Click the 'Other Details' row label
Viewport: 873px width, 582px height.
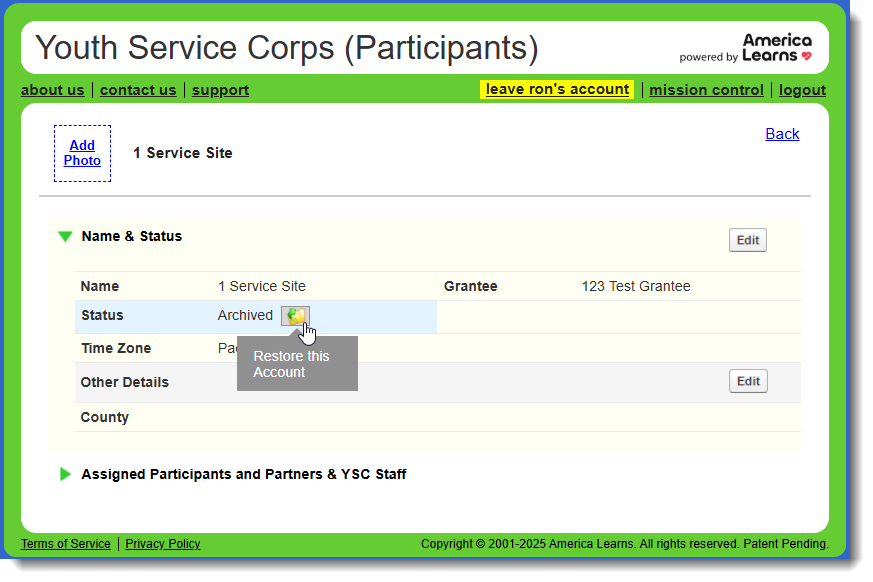click(x=125, y=382)
